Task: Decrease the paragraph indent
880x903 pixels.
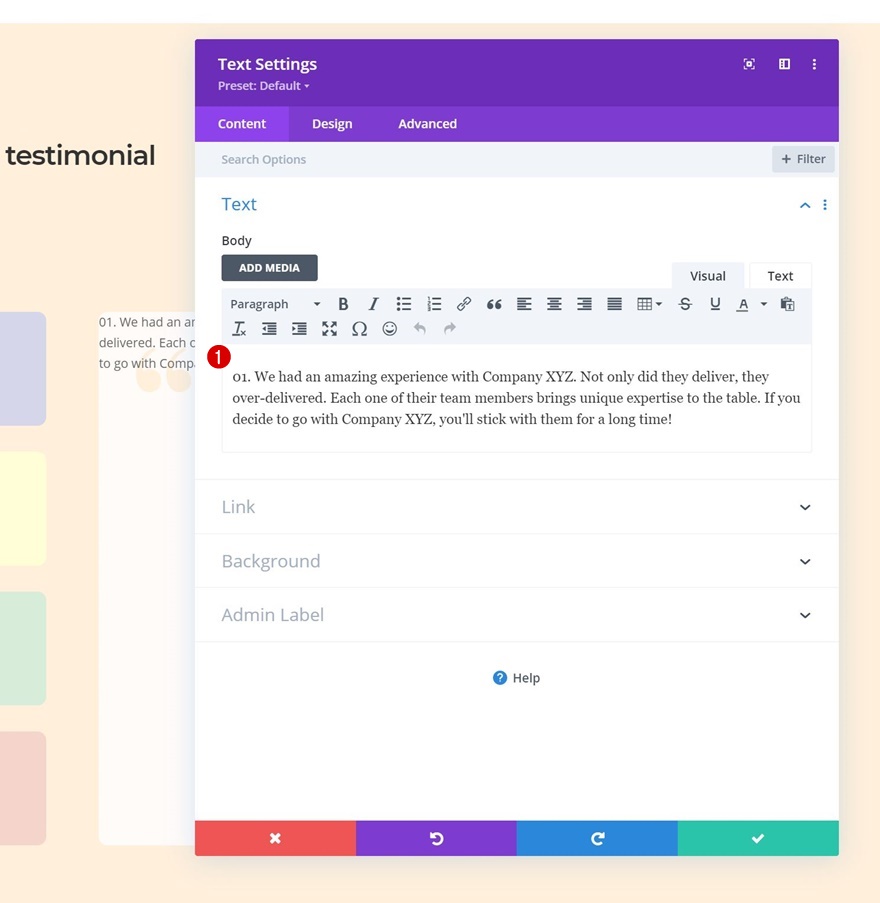Action: pyautogui.click(x=269, y=329)
